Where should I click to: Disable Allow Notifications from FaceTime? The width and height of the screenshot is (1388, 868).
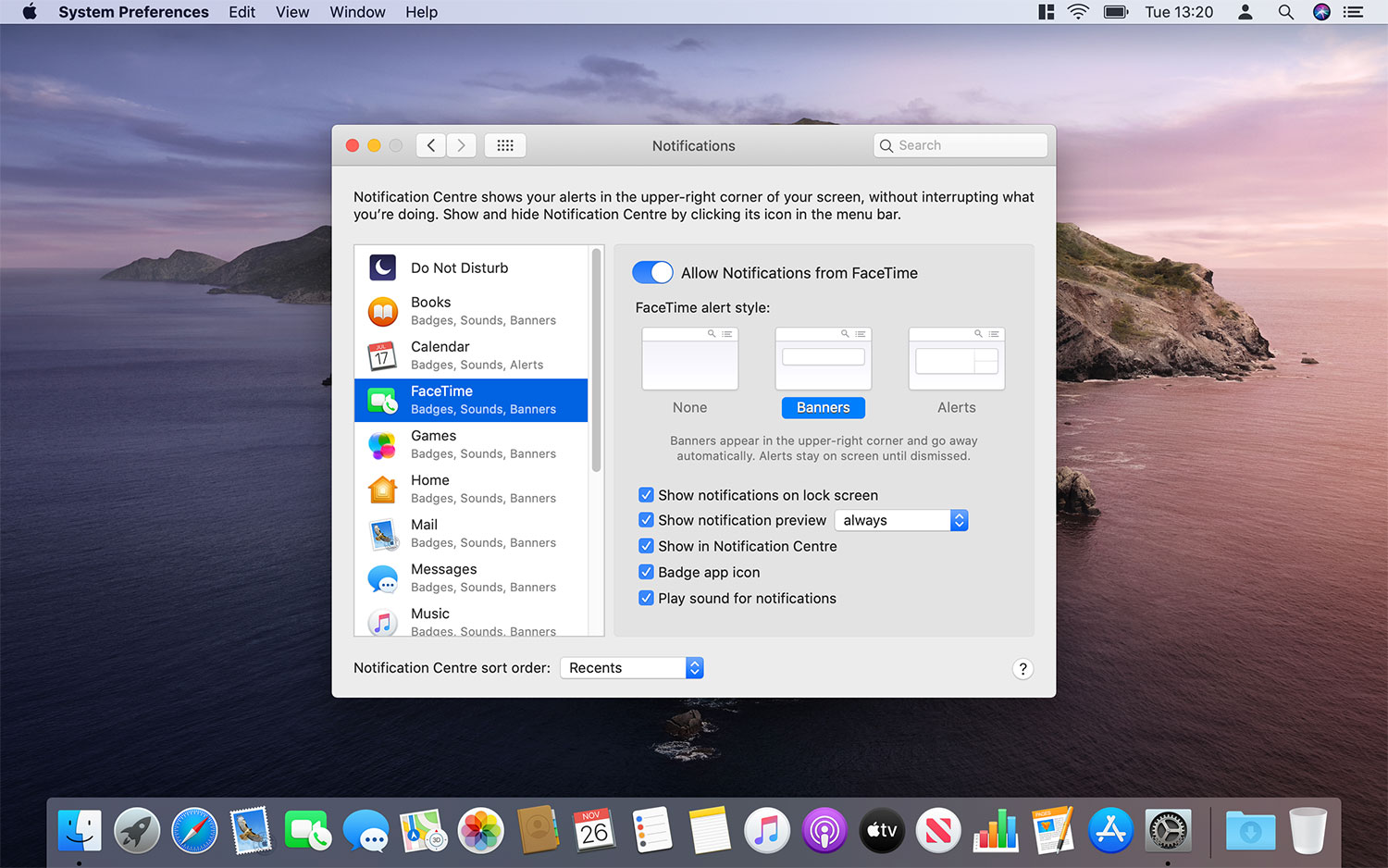pyautogui.click(x=652, y=272)
